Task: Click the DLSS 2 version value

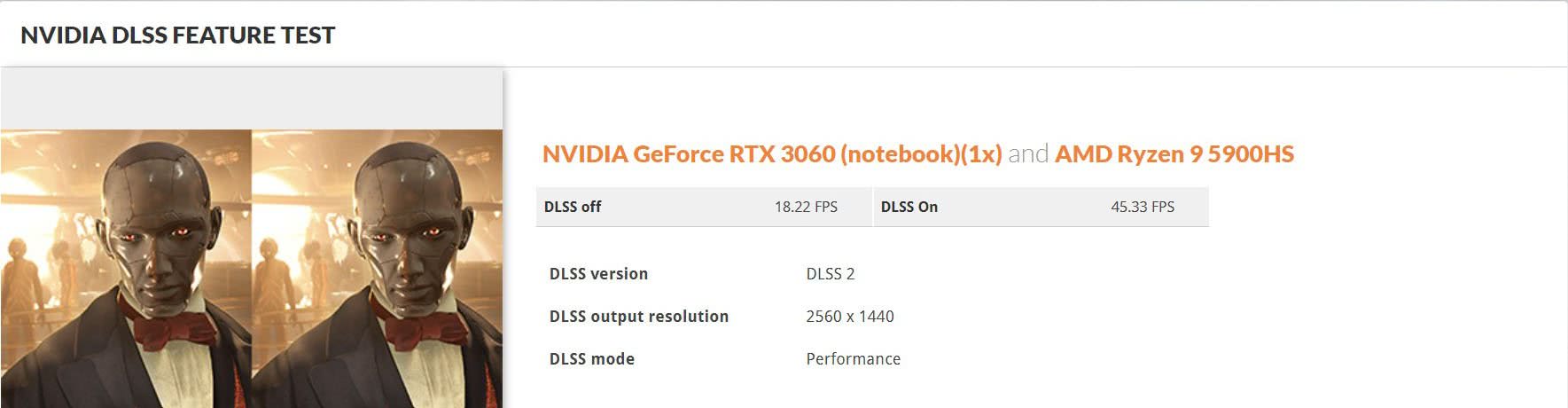Action: click(x=831, y=274)
